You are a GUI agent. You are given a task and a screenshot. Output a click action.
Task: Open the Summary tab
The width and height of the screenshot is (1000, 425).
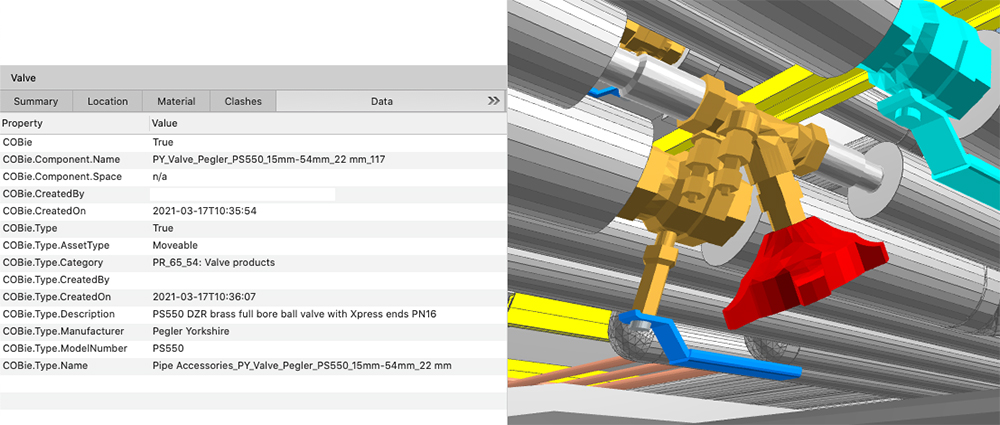coord(36,101)
